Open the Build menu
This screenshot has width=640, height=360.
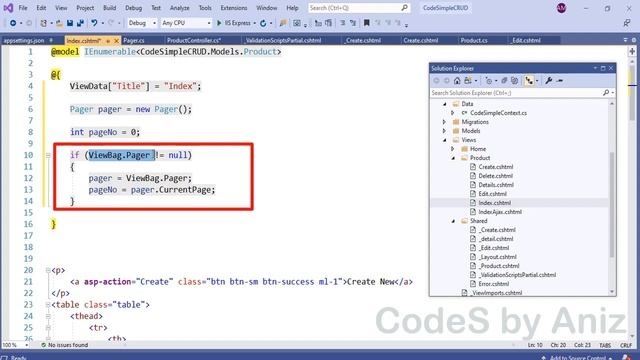point(109,8)
